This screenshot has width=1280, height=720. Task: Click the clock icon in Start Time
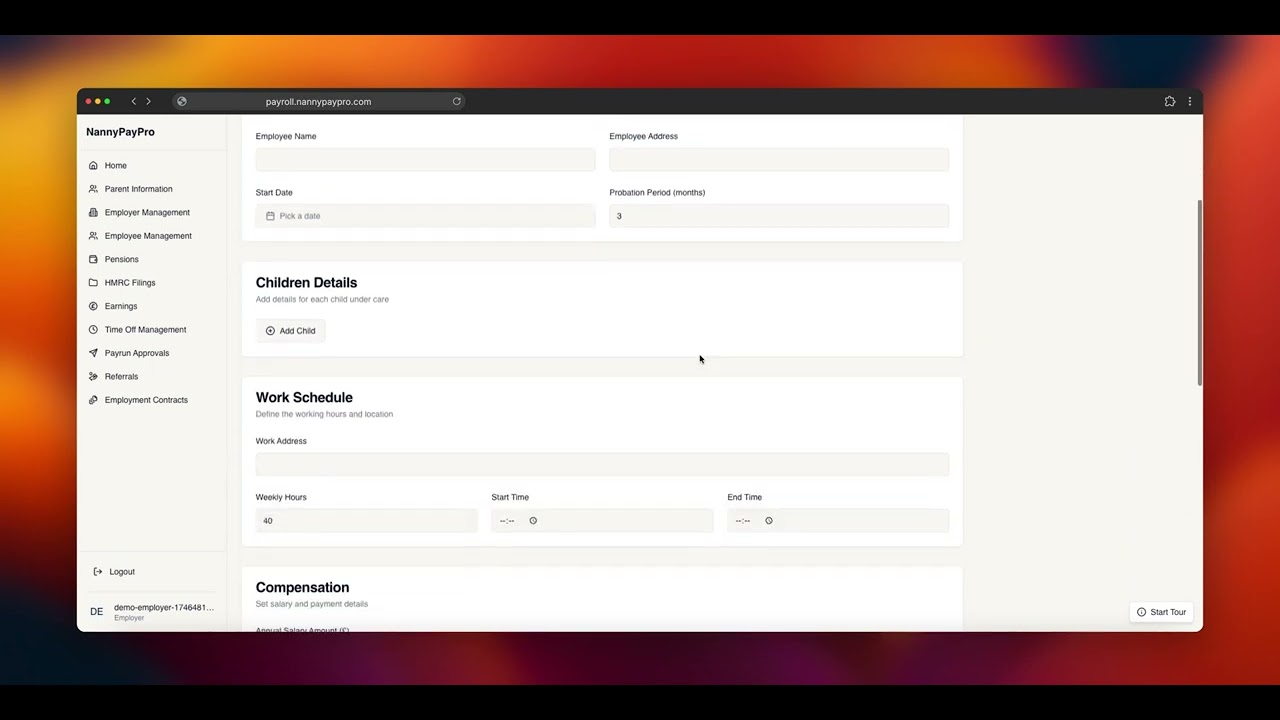pyautogui.click(x=533, y=520)
